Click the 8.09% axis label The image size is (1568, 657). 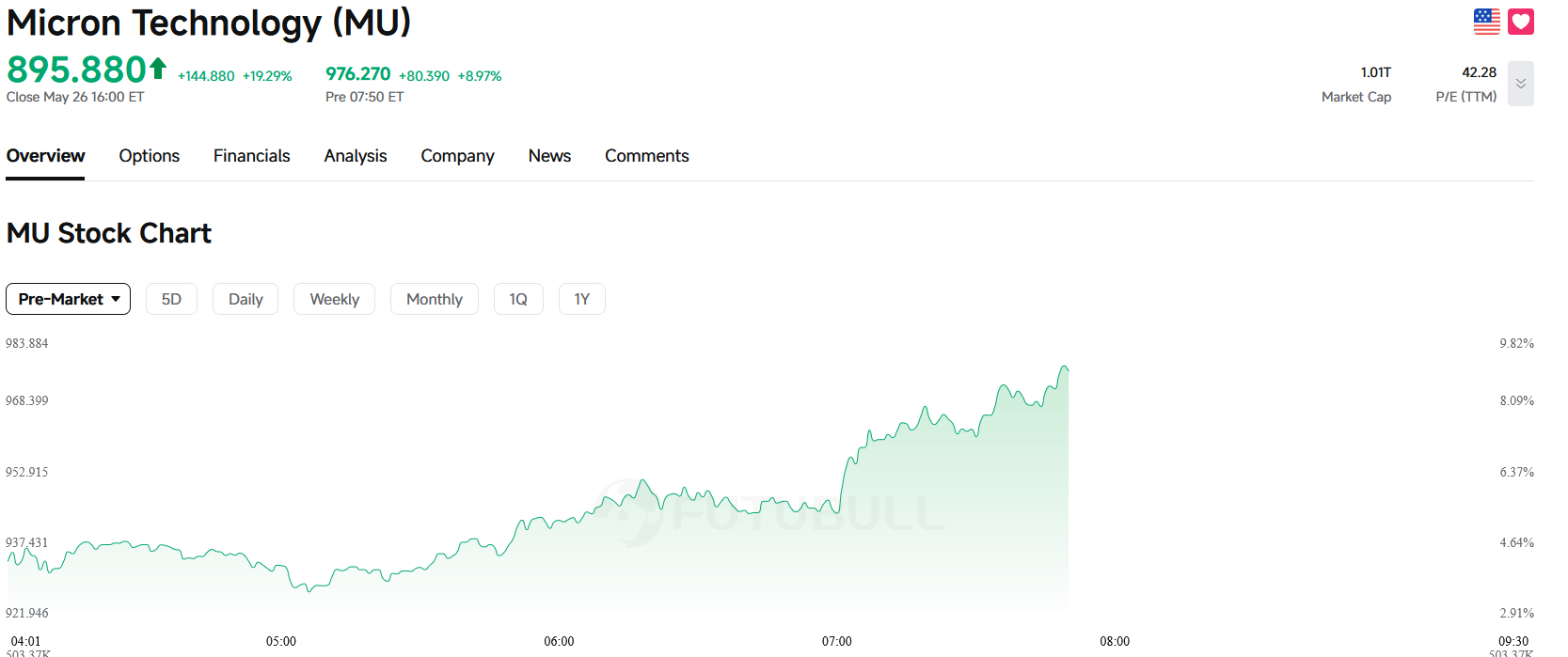coord(1516,401)
